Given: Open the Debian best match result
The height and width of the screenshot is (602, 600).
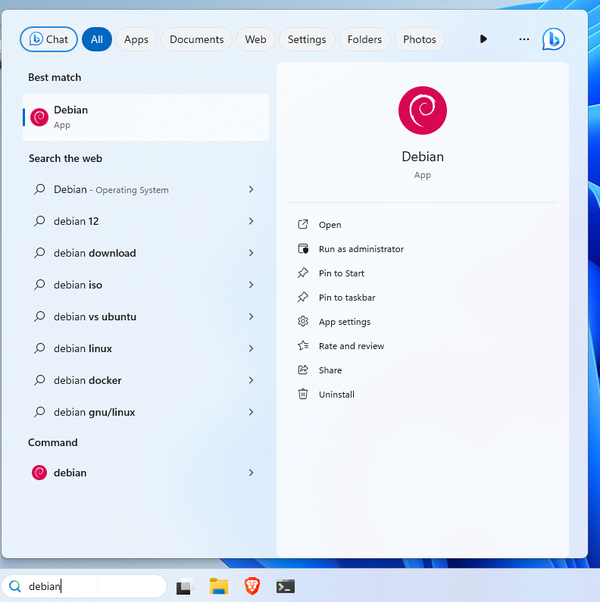Looking at the screenshot, I should tap(146, 117).
